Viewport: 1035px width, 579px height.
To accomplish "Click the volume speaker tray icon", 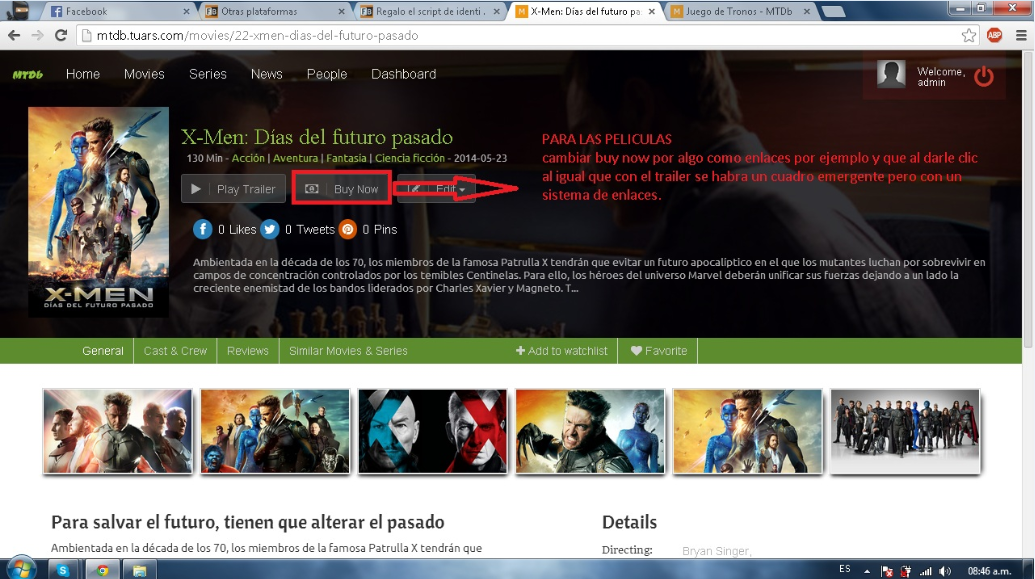I will 945,571.
